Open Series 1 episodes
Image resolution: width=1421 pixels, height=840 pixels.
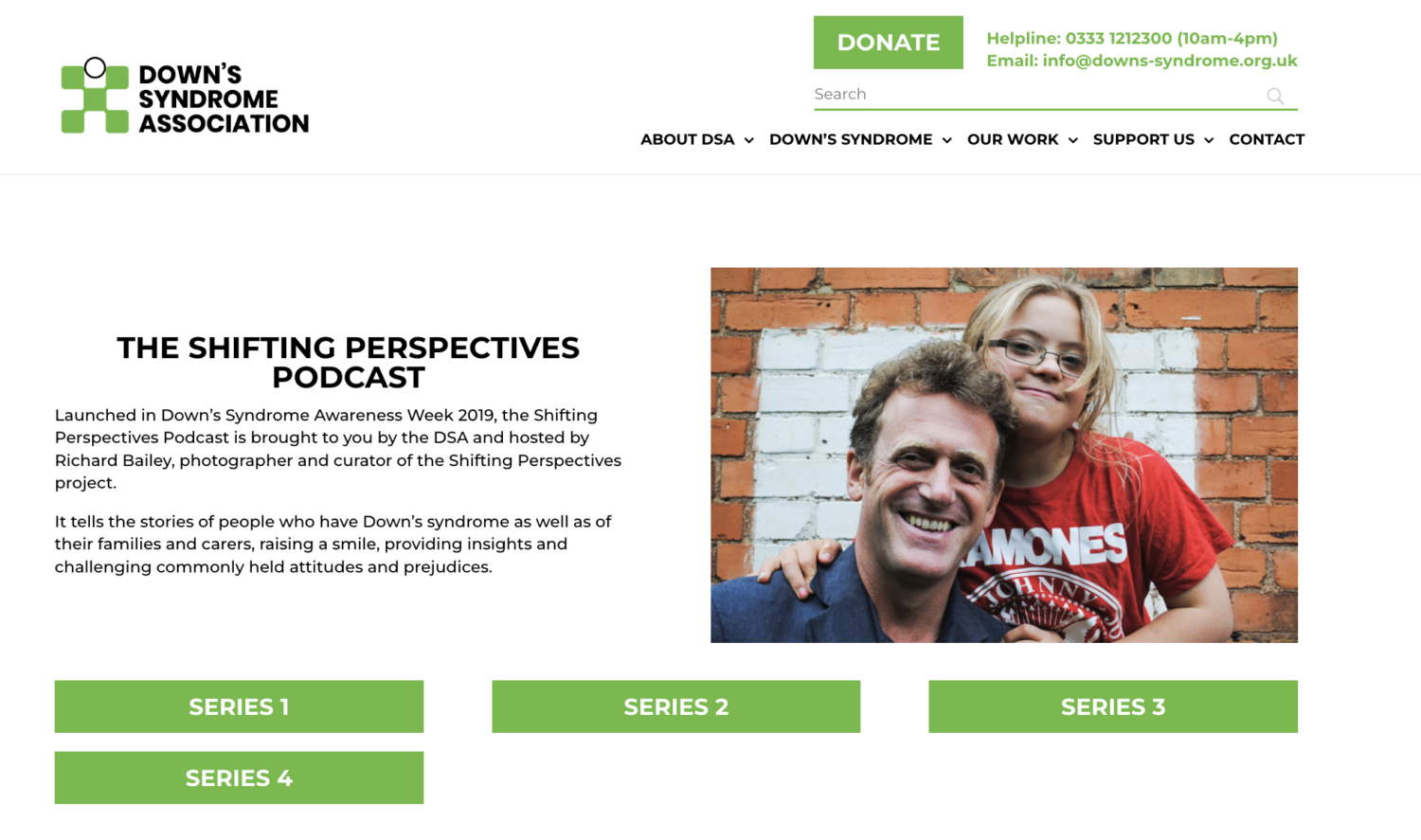click(239, 706)
